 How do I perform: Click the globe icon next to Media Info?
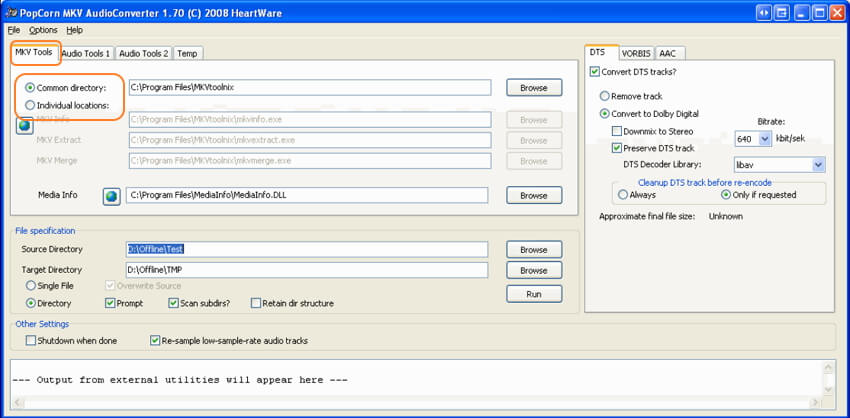(112, 196)
